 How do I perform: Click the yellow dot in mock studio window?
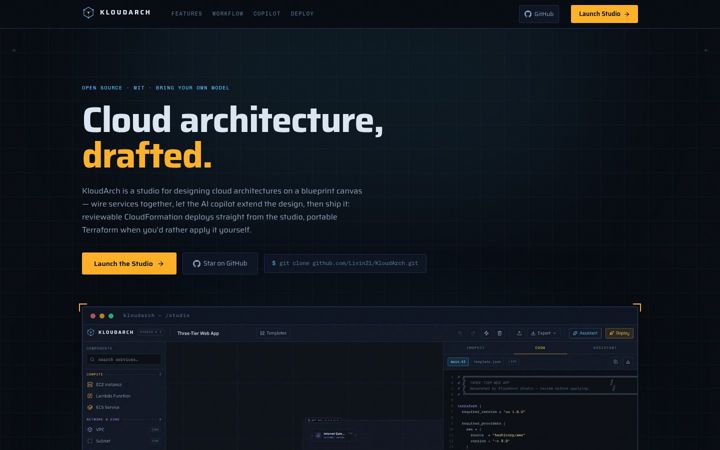(102, 316)
